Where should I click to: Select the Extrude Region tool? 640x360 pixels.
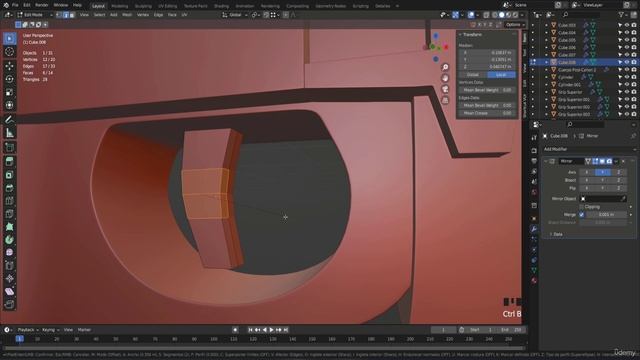tap(9, 162)
